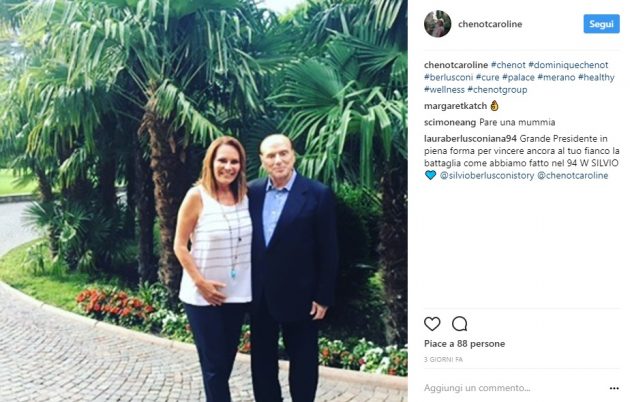Follow with the Segui button
This screenshot has height=402, width=630.
601,24
